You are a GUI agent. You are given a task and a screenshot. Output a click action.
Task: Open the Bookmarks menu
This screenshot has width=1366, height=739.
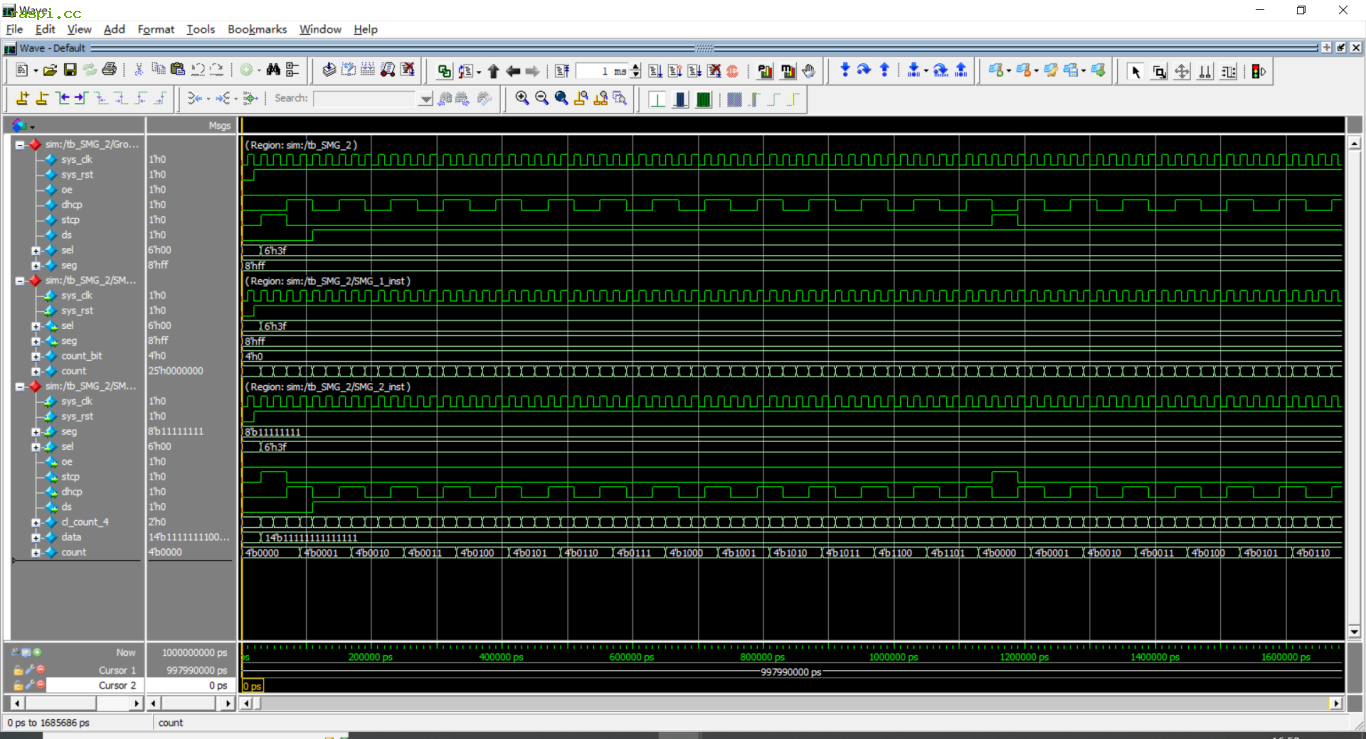click(257, 29)
